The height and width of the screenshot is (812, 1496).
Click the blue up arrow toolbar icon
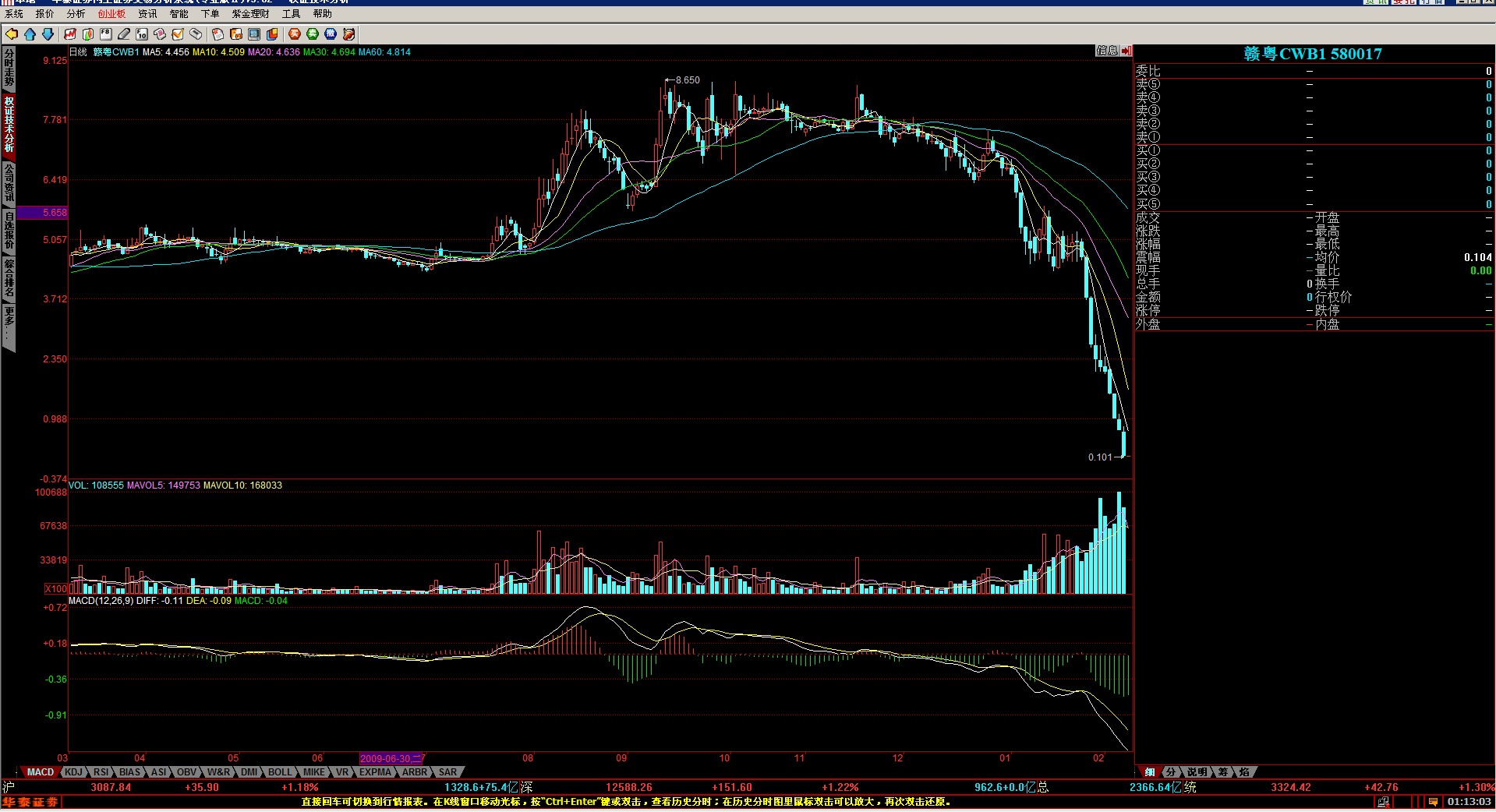[x=30, y=34]
